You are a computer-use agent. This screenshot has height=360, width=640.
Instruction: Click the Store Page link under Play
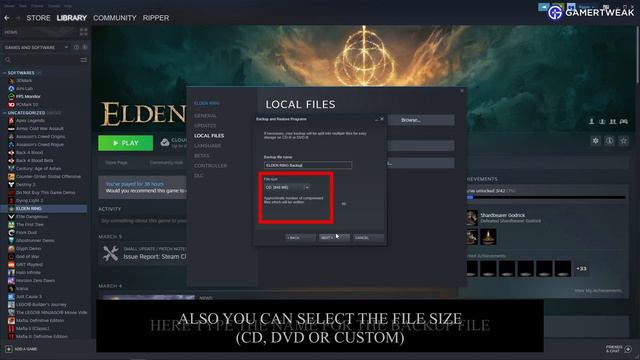tap(116, 163)
